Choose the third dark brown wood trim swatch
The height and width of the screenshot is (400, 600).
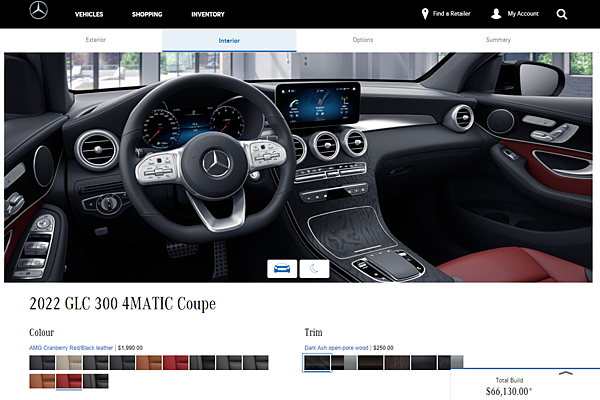pos(370,362)
